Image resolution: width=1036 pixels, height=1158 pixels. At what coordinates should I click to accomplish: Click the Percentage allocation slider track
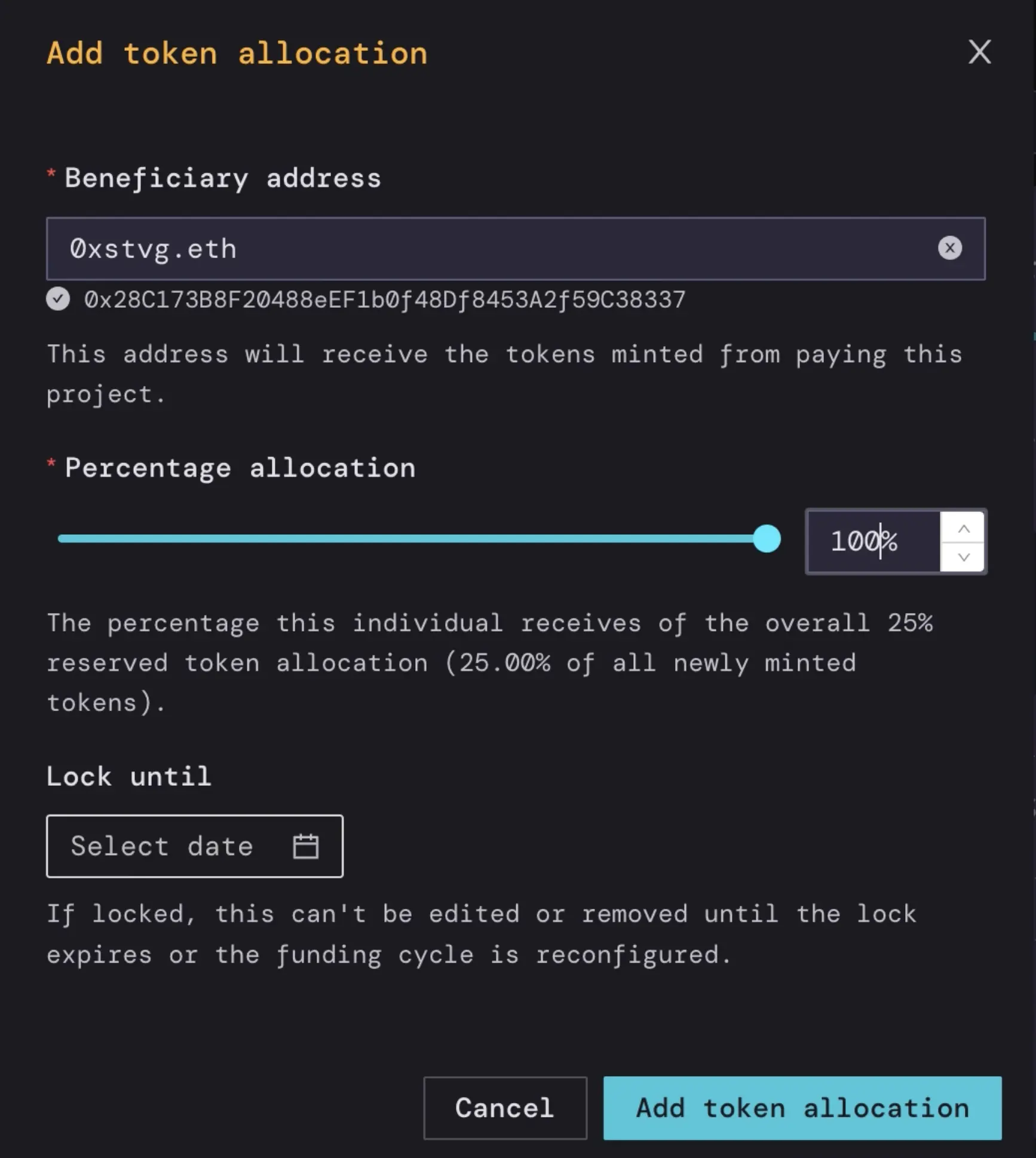point(418,539)
